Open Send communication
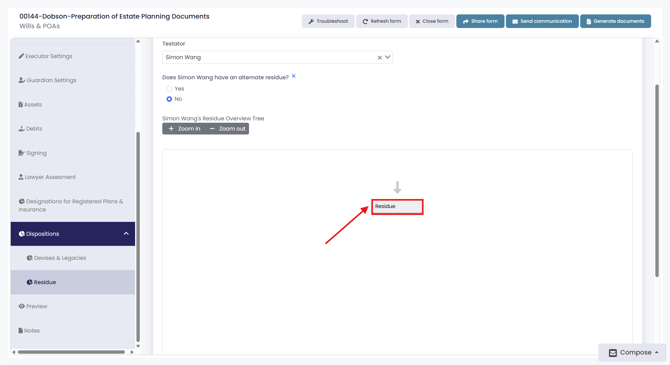 542,21
